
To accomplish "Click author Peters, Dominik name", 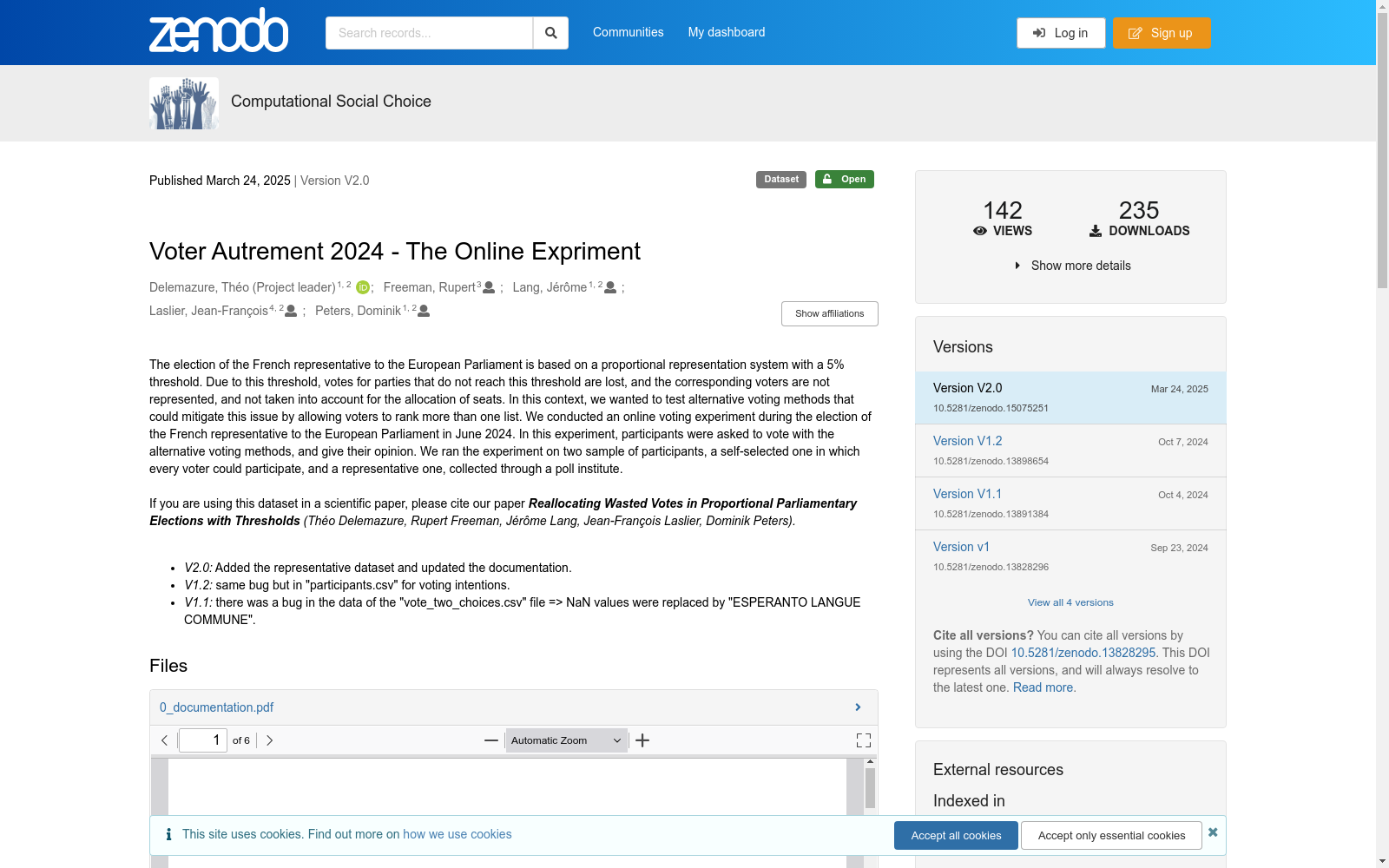I will click(358, 311).
